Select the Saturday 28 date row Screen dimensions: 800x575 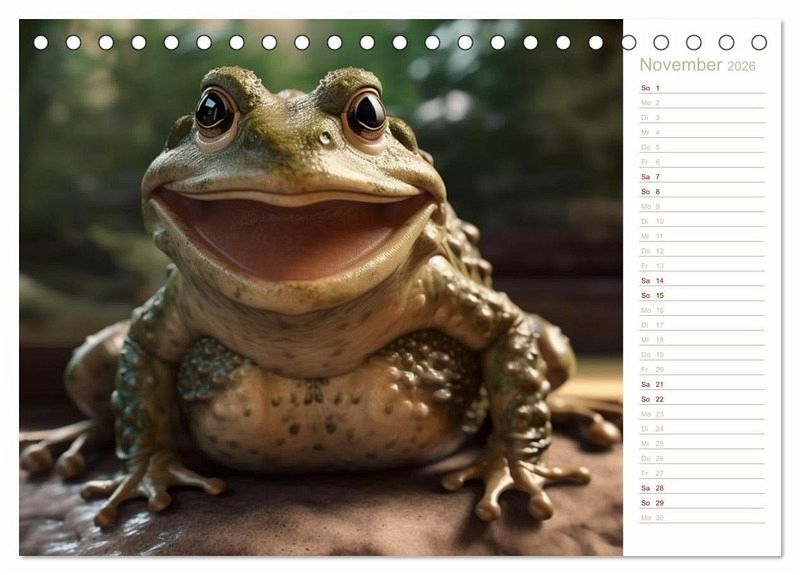point(700,488)
